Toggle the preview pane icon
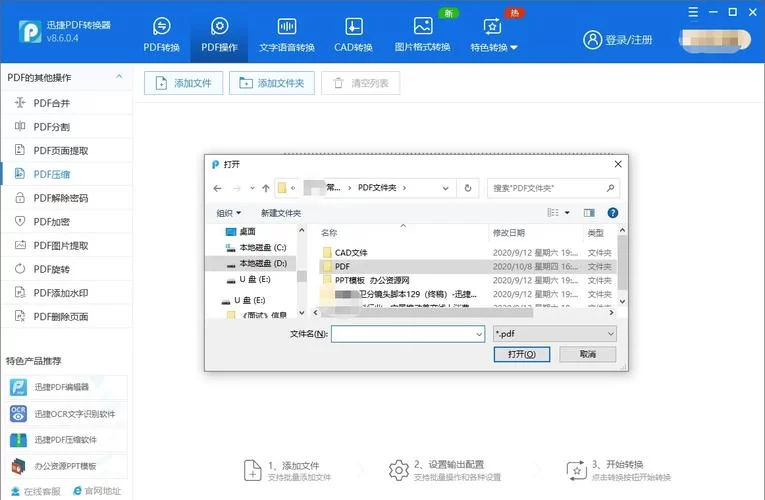Image resolution: width=765 pixels, height=500 pixels. (x=589, y=213)
